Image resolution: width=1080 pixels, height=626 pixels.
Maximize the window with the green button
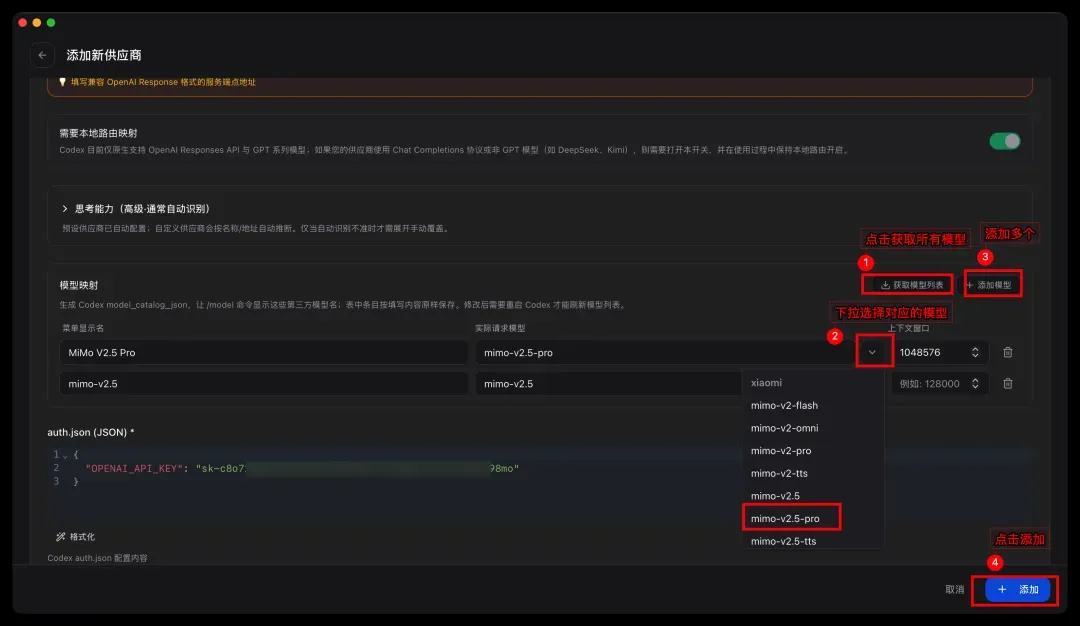50,23
